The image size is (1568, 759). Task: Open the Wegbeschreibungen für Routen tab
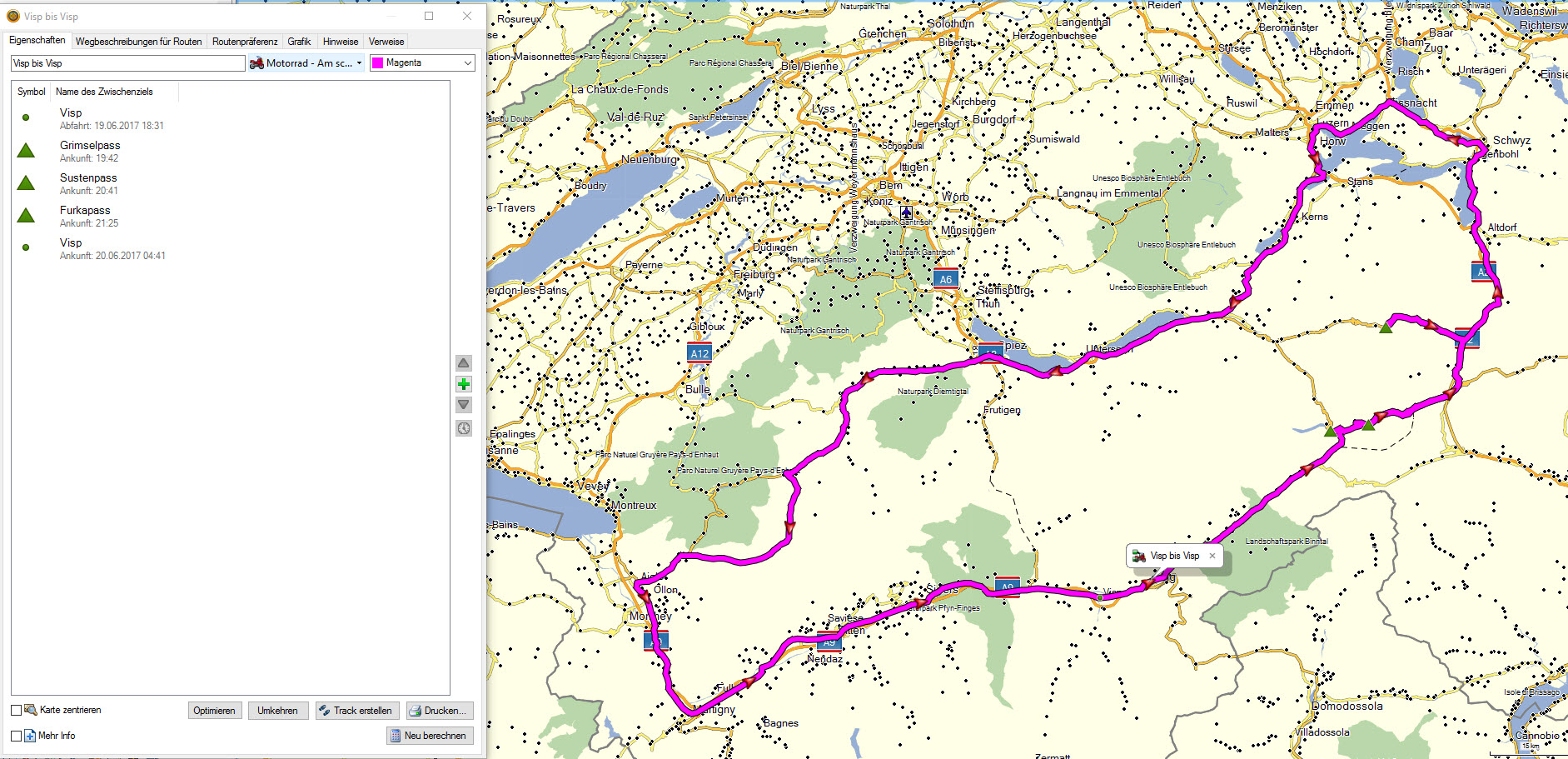138,42
